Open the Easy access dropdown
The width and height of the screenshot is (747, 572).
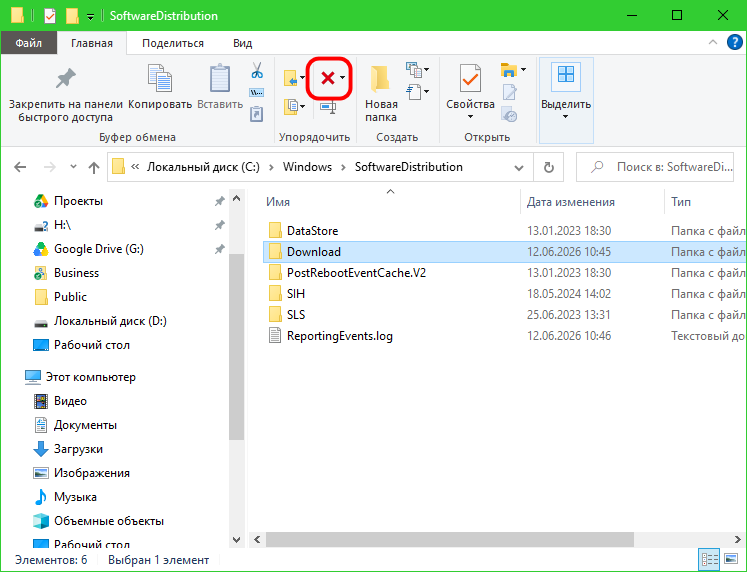click(426, 91)
